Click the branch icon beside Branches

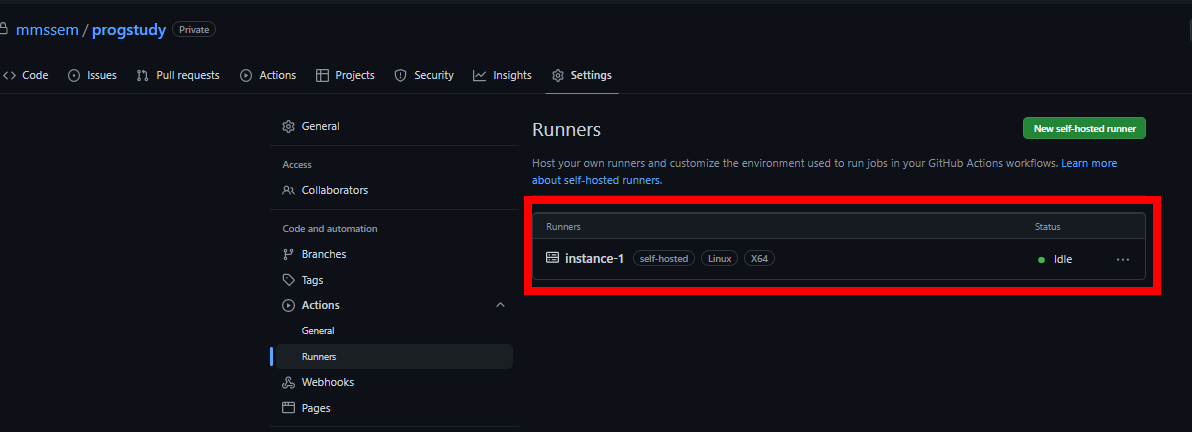click(x=288, y=254)
